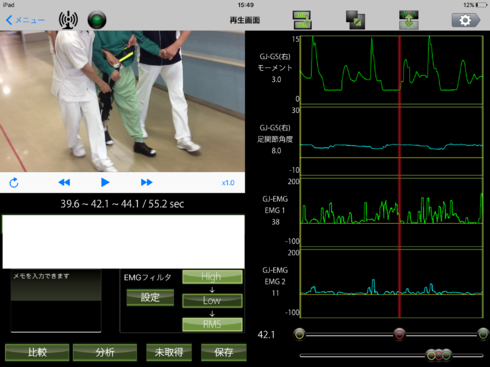Rewind the video playback
The width and height of the screenshot is (490, 367).
[64, 182]
